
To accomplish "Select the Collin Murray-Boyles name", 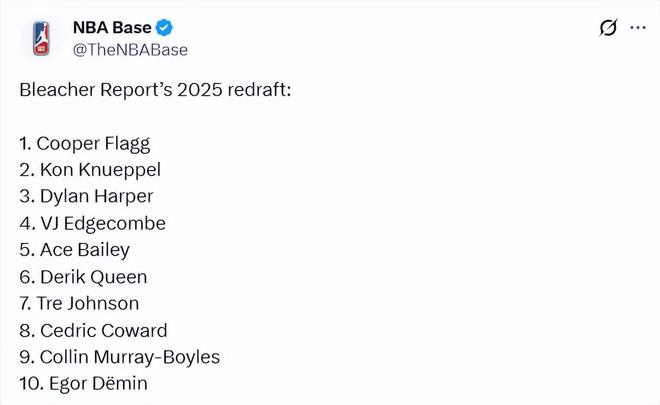I will [129, 357].
